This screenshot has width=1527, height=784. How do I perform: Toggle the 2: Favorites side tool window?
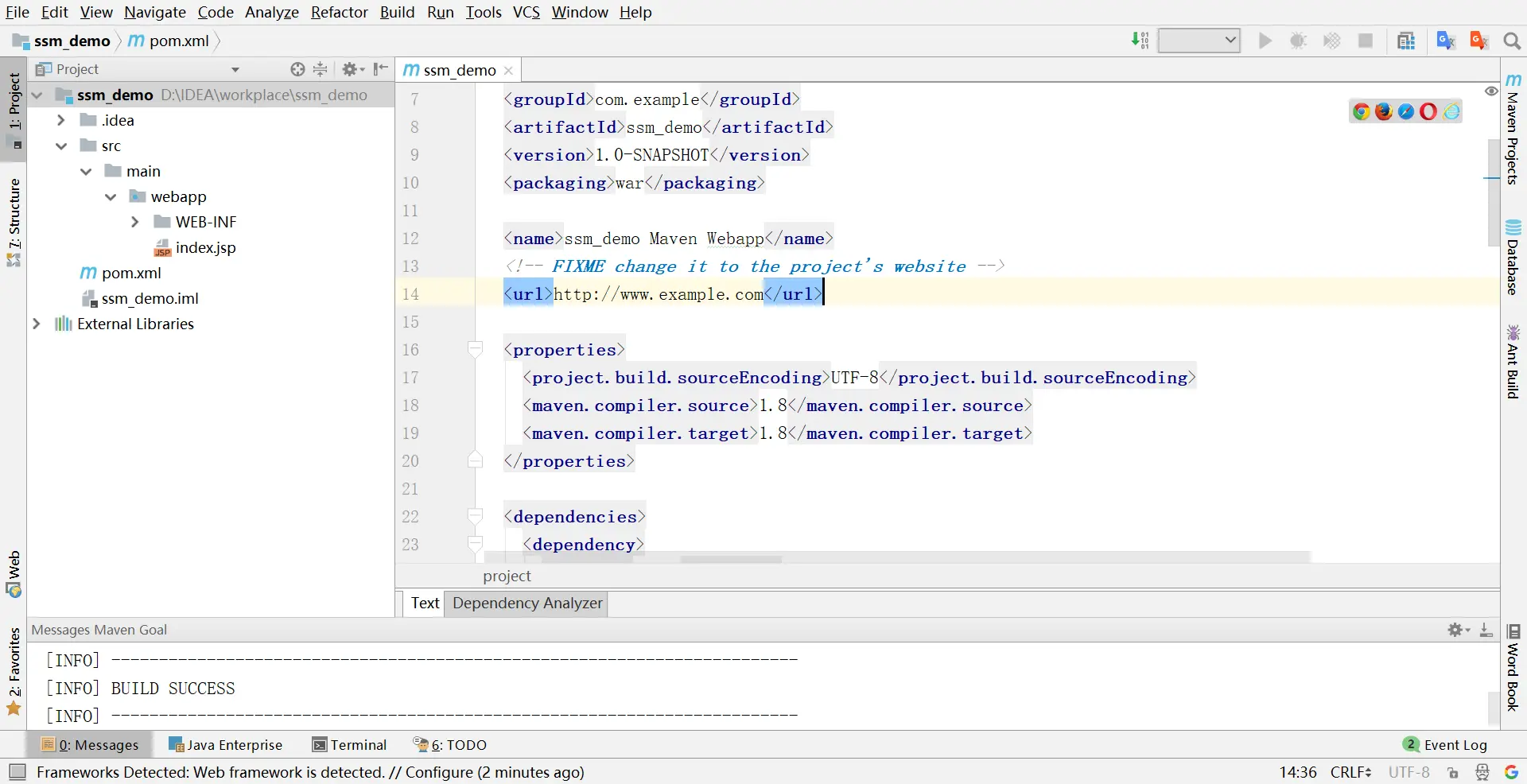click(x=14, y=672)
